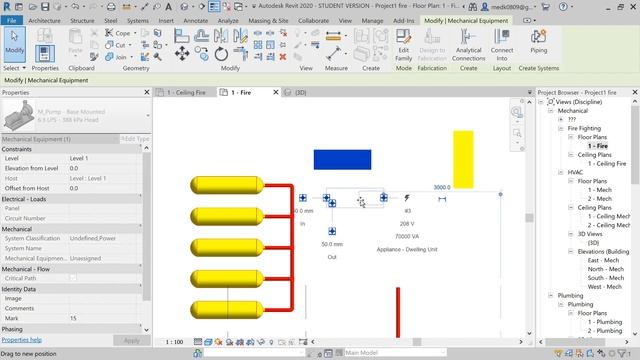Close the Properties palette
Screen dimensions: 640x360
pyautogui.click(x=147, y=93)
